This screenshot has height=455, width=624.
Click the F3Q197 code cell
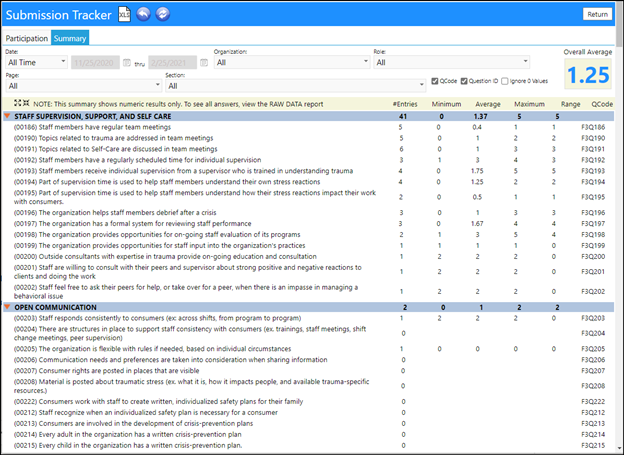(x=593, y=224)
